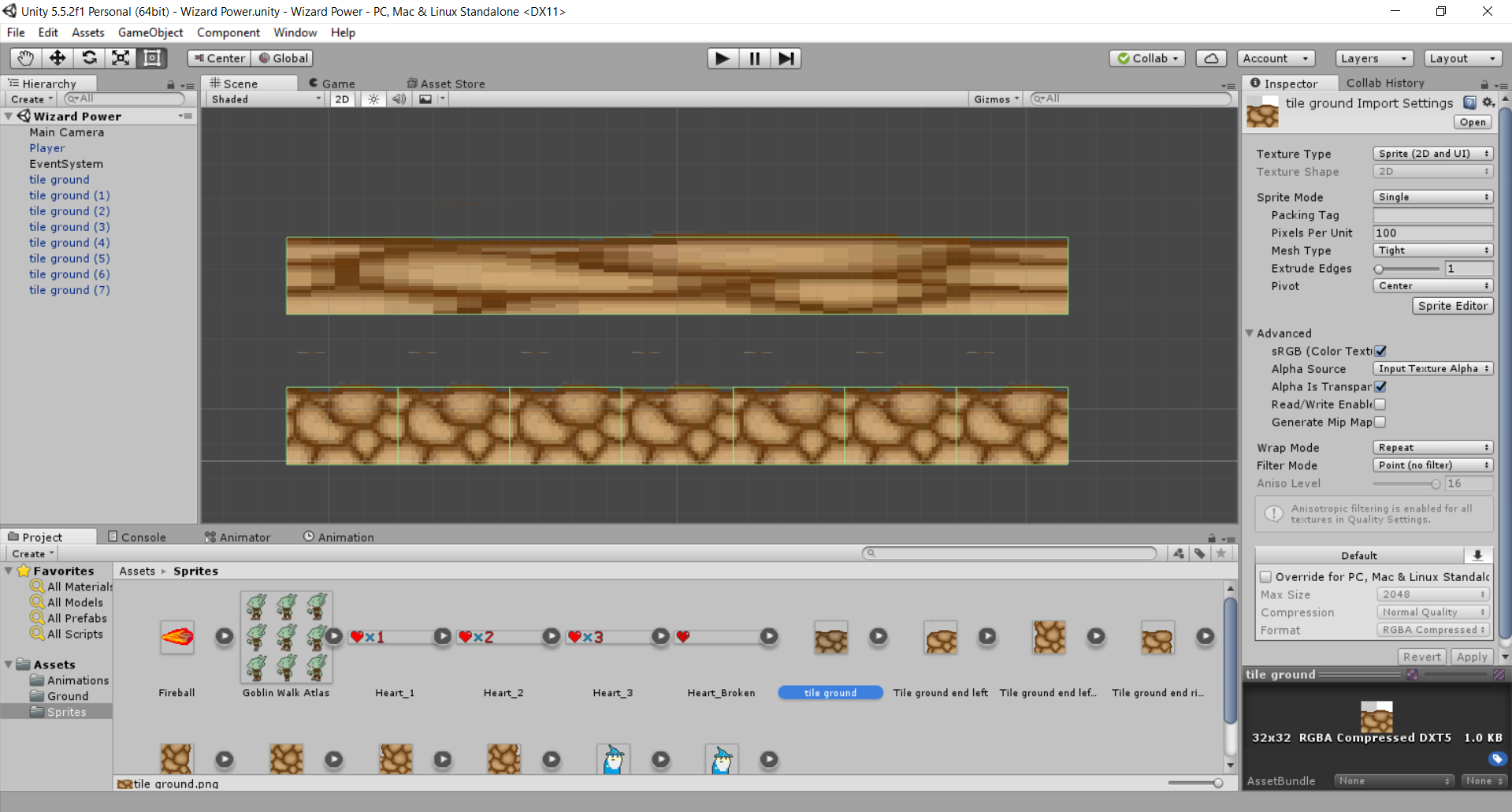Click the blue asset label tag icon
The height and width of the screenshot is (812, 1512).
pyautogui.click(x=1497, y=758)
